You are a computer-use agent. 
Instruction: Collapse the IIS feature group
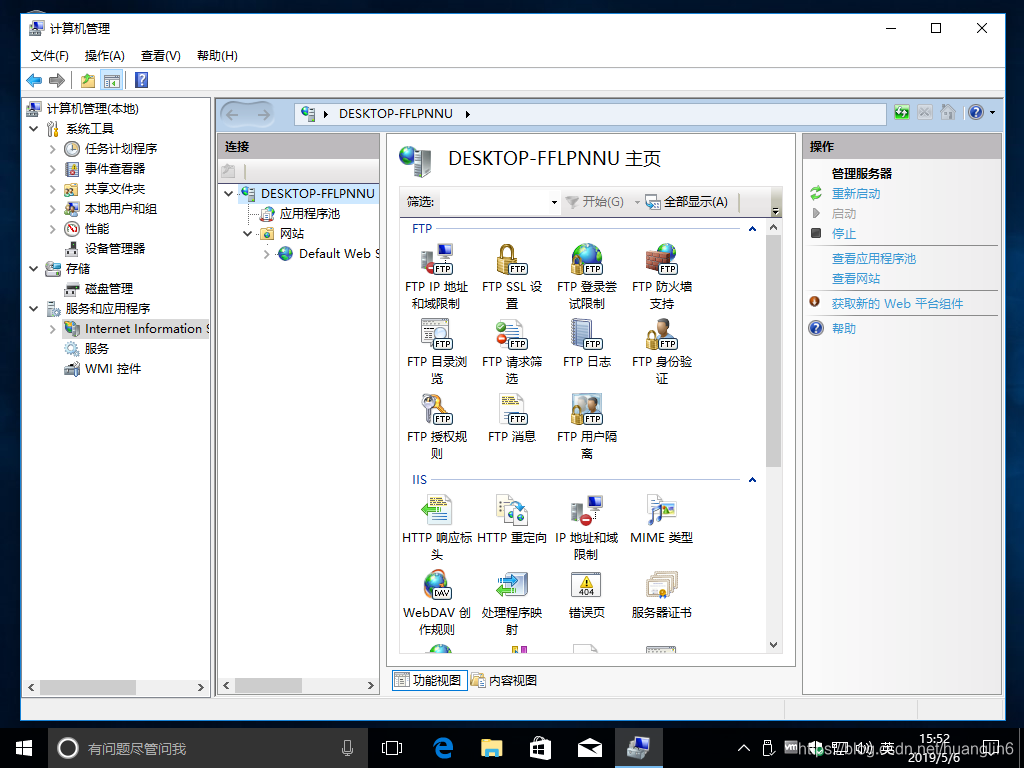[x=752, y=479]
